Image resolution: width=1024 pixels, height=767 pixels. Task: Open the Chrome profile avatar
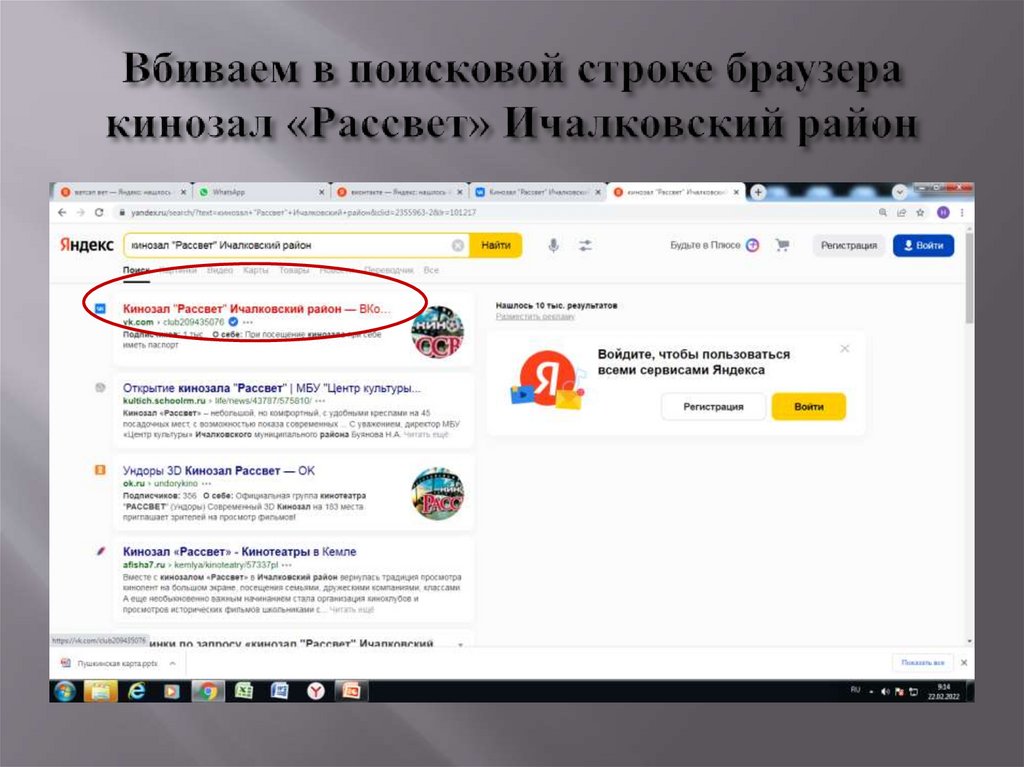click(x=943, y=212)
